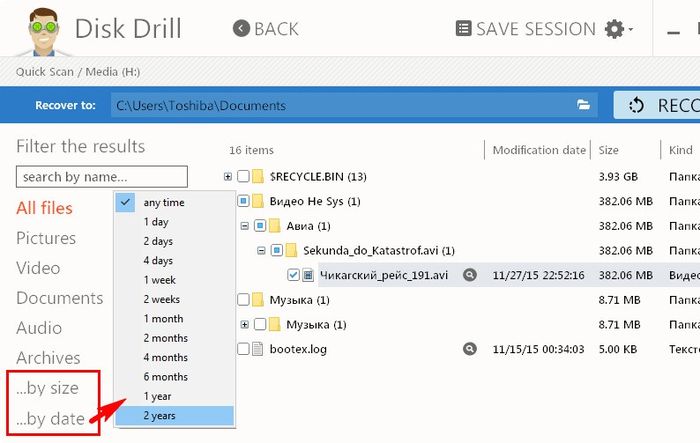The image size is (700, 443).
Task: Click the 'search by name...' field
Action: point(102,177)
